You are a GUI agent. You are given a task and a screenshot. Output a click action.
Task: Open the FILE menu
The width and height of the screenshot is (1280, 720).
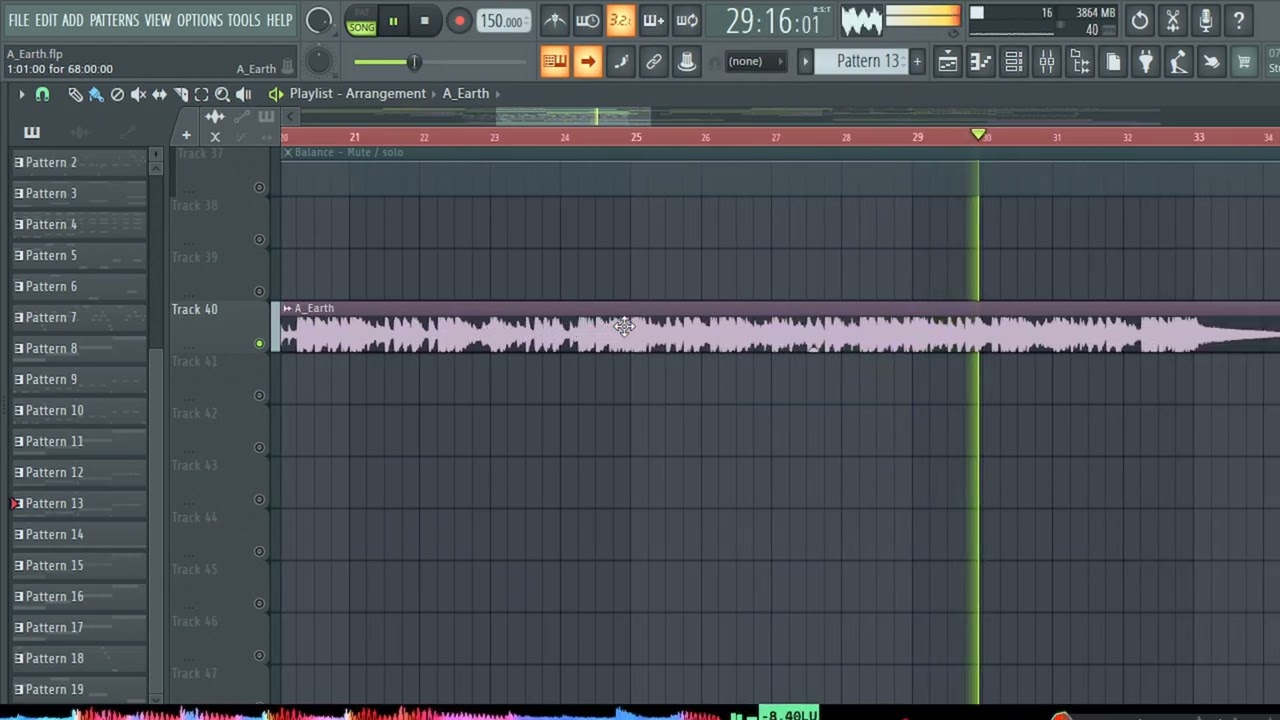[19, 20]
